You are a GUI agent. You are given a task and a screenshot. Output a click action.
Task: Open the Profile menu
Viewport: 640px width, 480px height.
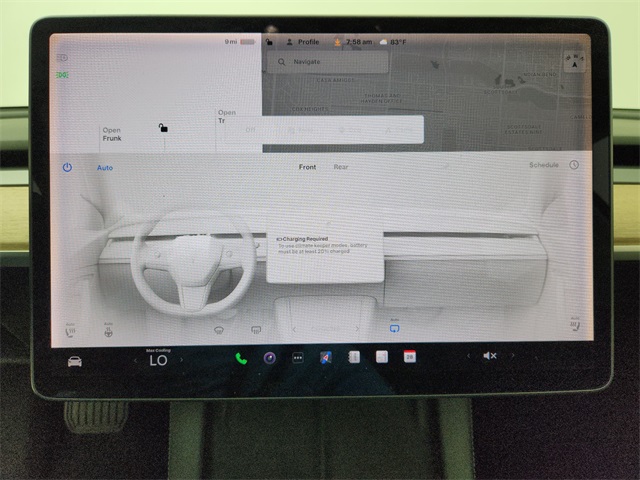point(303,42)
